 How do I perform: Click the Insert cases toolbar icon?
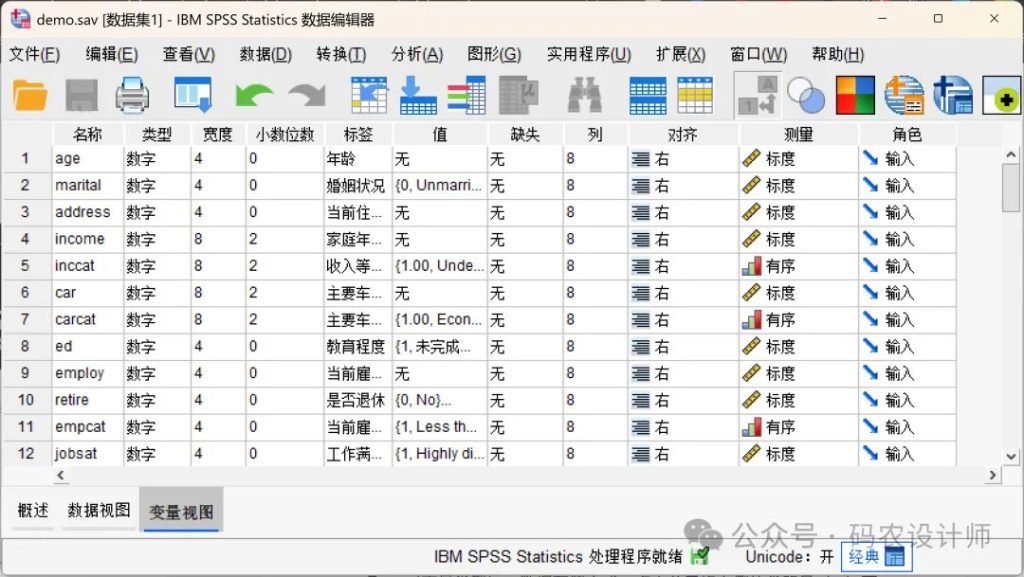[647, 96]
